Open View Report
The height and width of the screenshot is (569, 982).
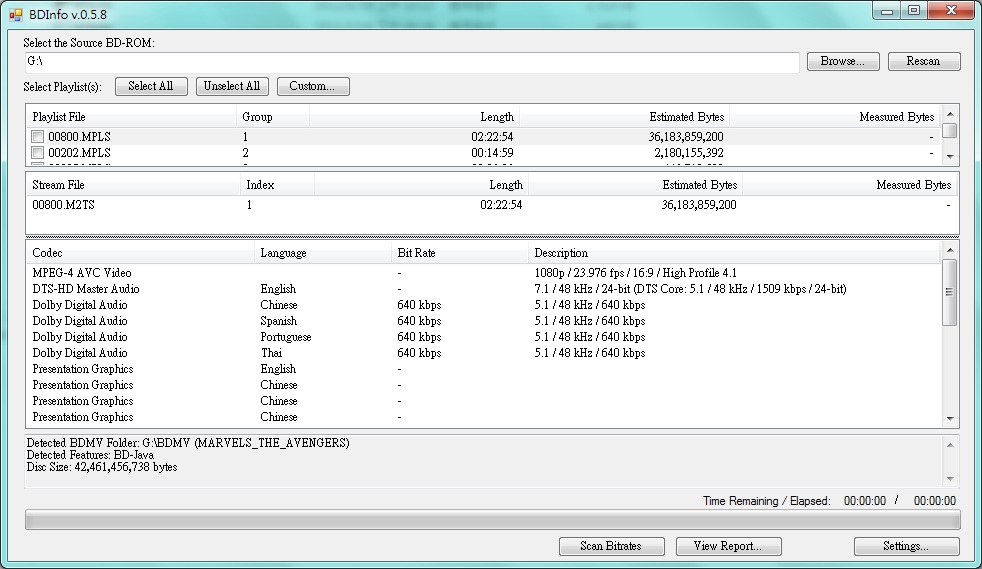click(728, 546)
